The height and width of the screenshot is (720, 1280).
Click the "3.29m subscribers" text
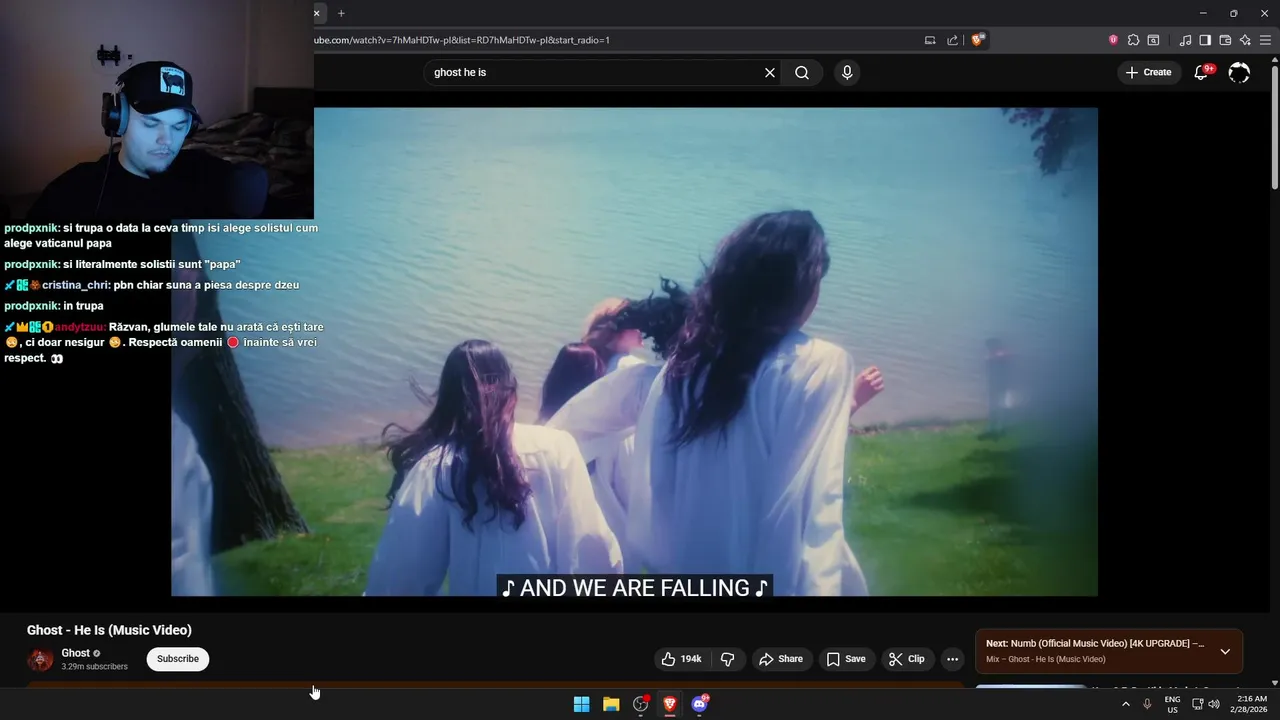(94, 666)
